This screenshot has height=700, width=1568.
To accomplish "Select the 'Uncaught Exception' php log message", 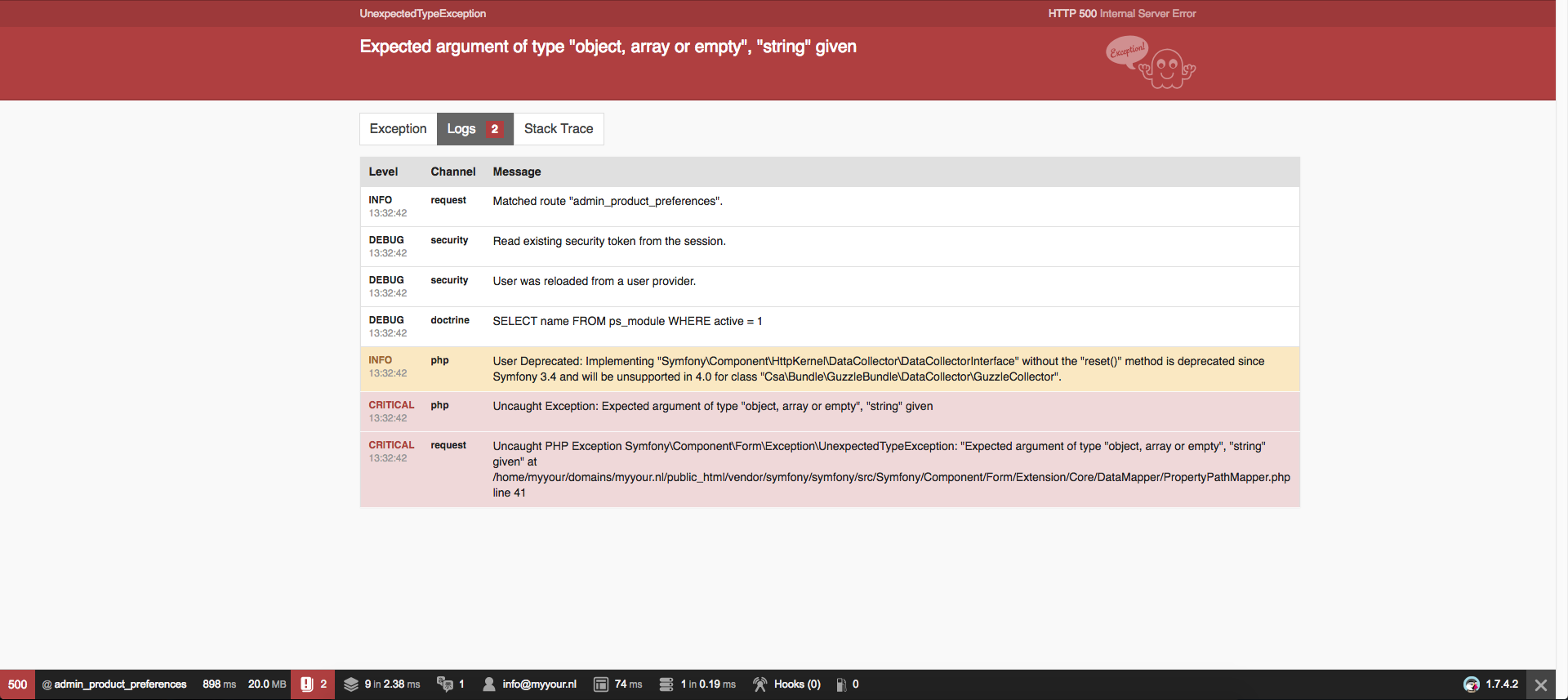I will (713, 406).
